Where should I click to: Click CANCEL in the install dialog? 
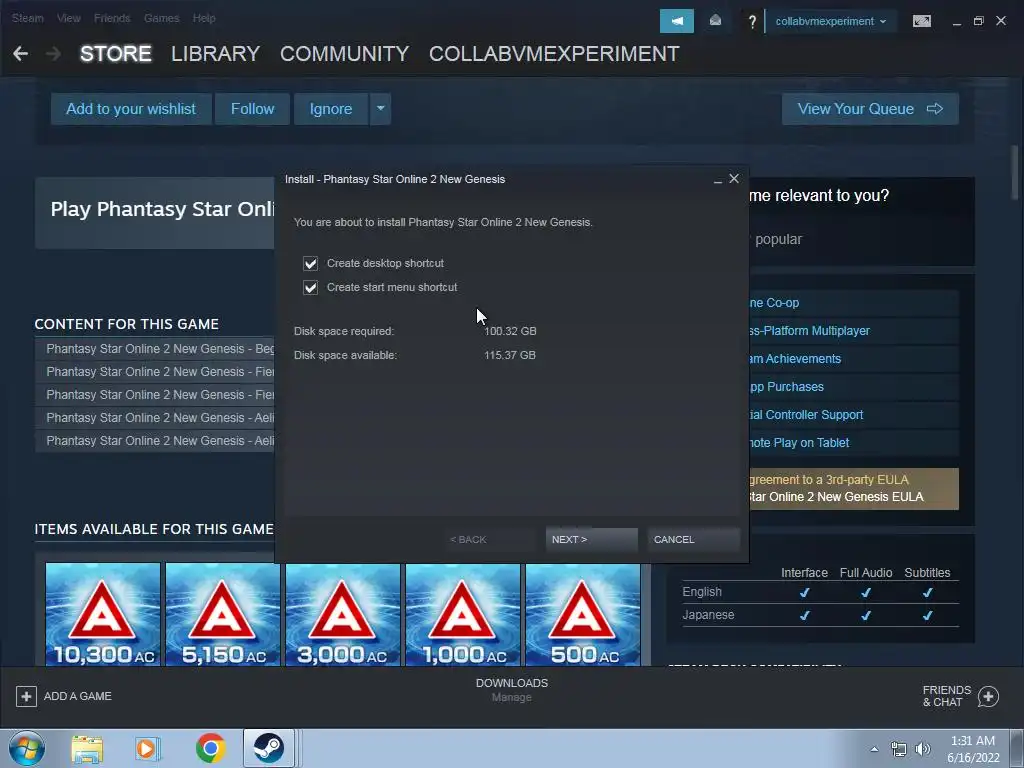[694, 539]
